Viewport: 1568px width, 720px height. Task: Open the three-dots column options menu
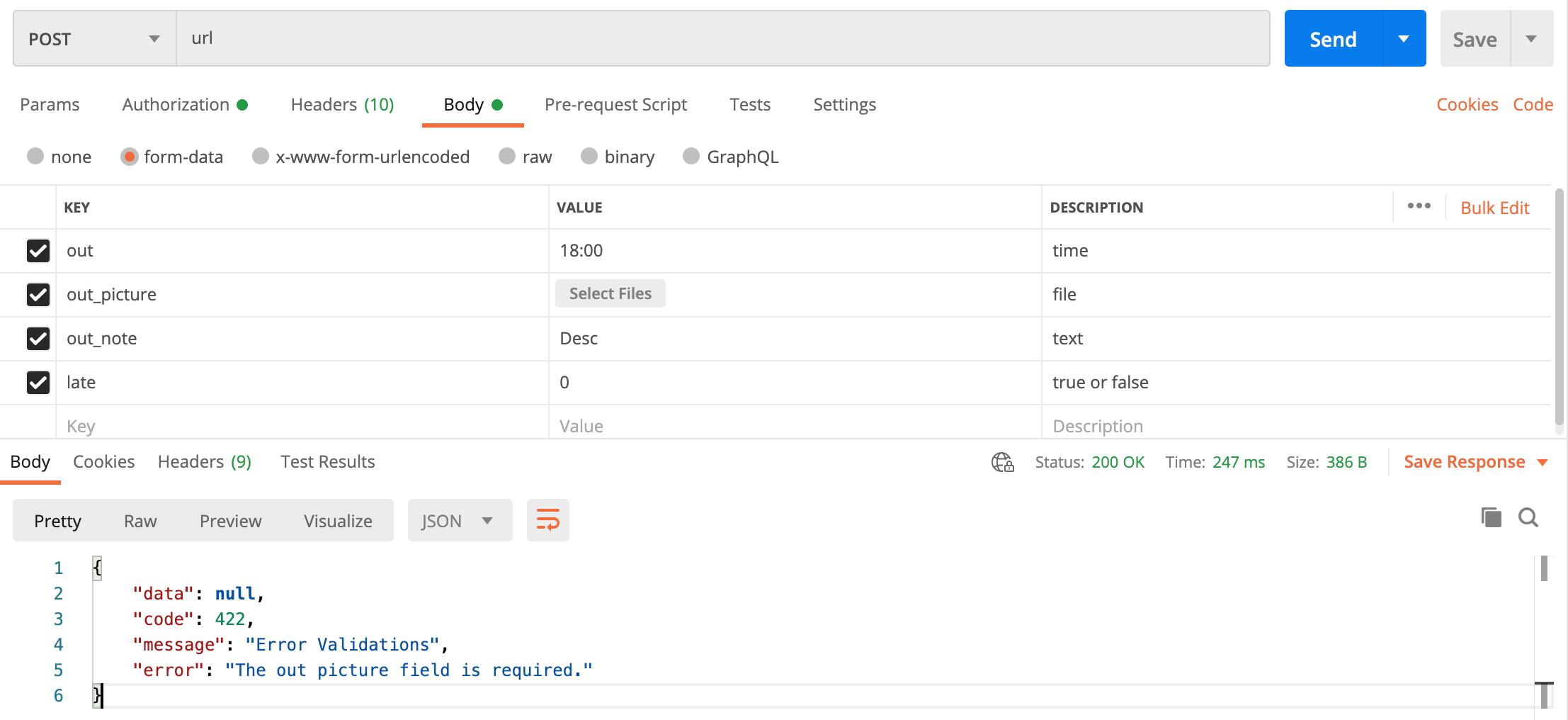point(1419,206)
